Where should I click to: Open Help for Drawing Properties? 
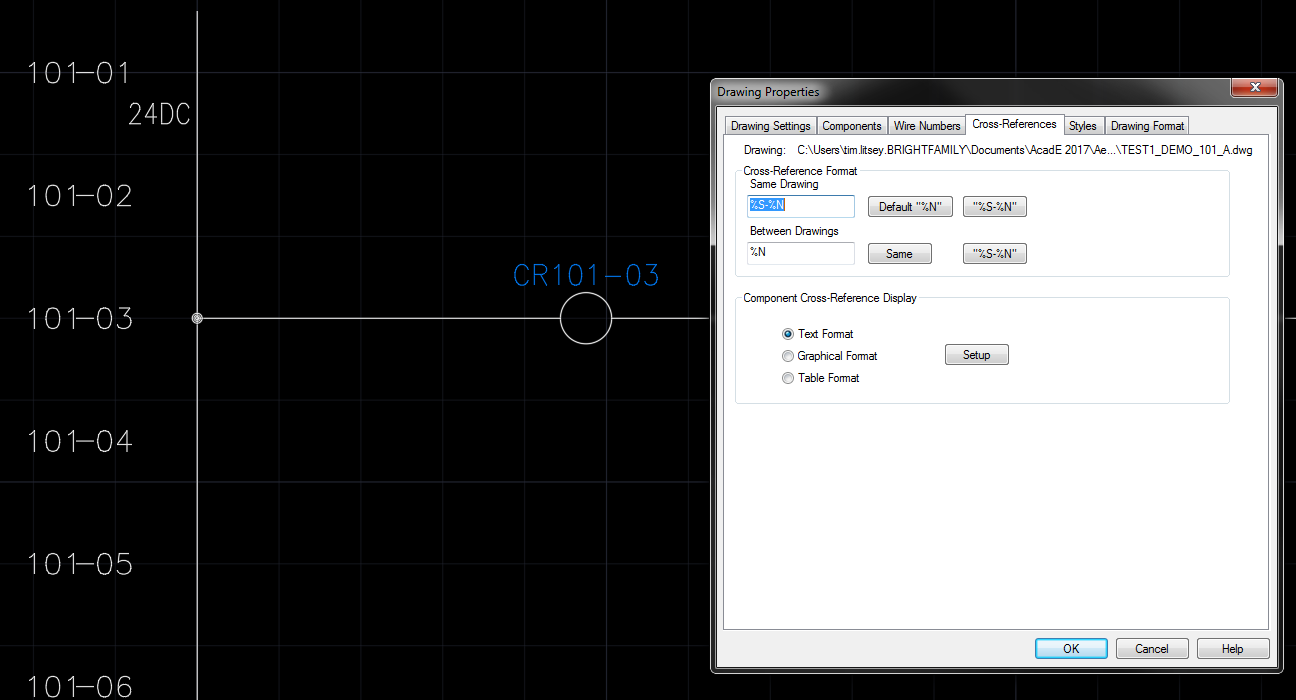click(x=1233, y=648)
